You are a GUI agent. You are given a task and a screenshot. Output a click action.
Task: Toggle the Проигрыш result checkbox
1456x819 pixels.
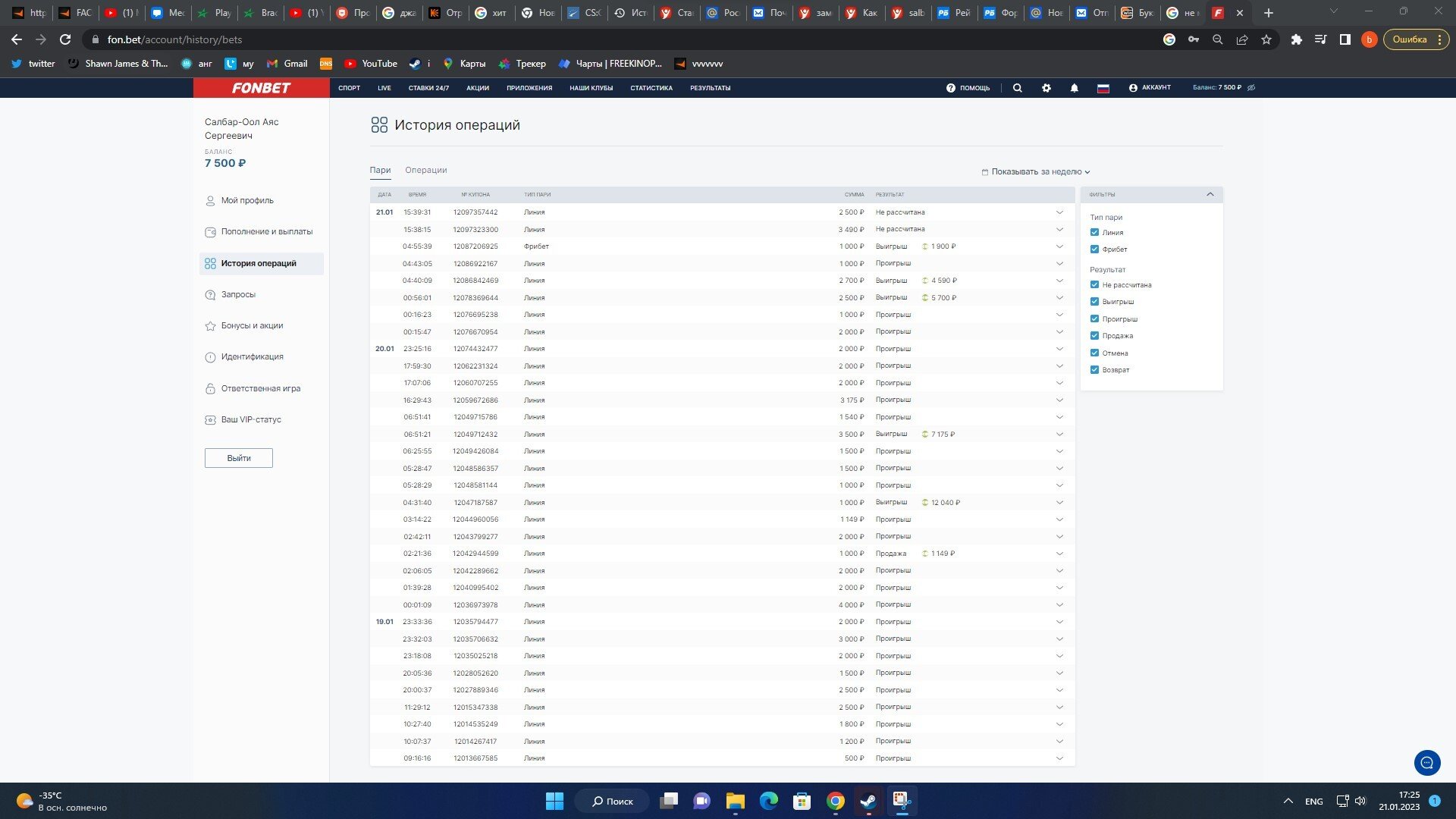[x=1094, y=318]
